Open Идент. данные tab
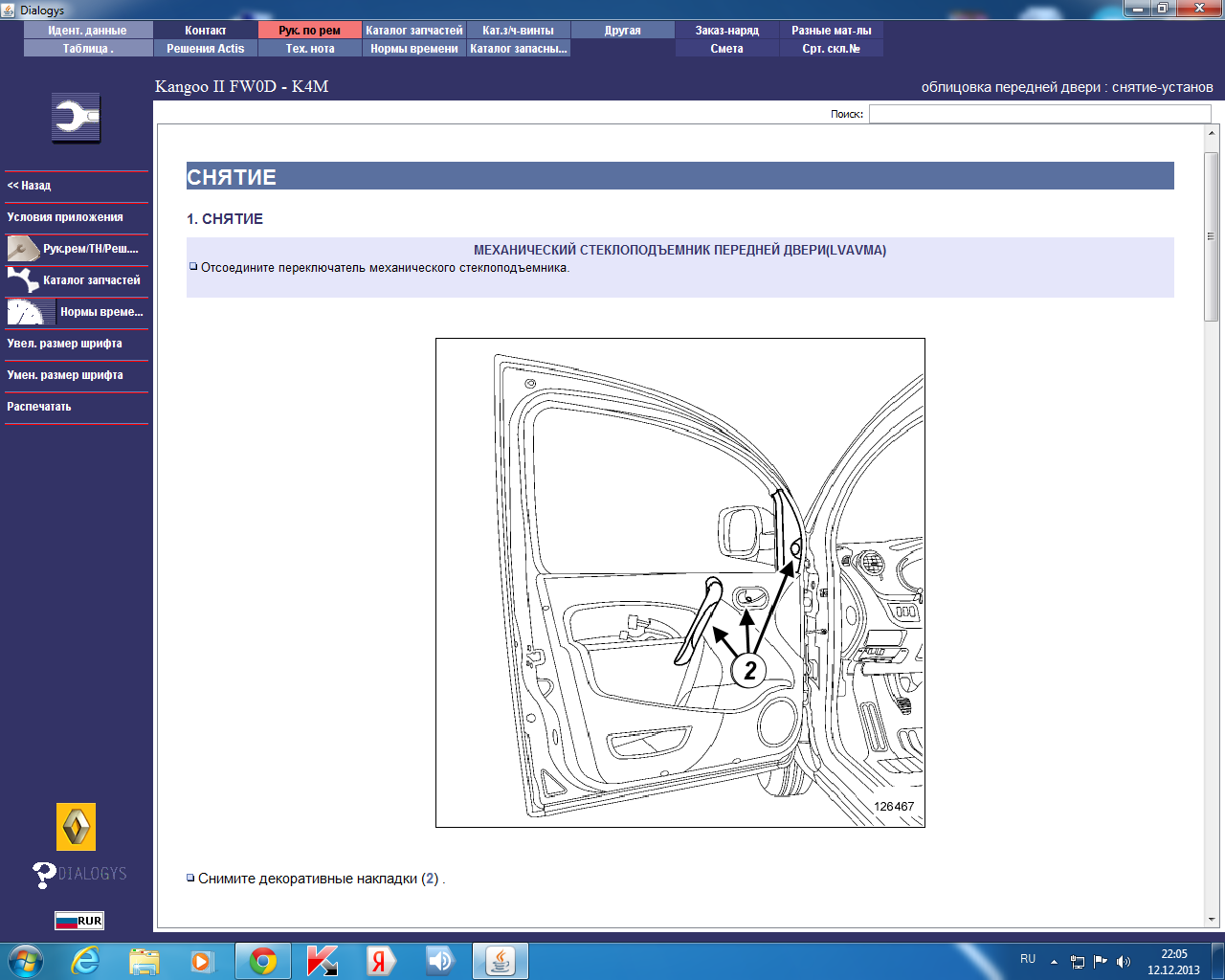 (88, 31)
